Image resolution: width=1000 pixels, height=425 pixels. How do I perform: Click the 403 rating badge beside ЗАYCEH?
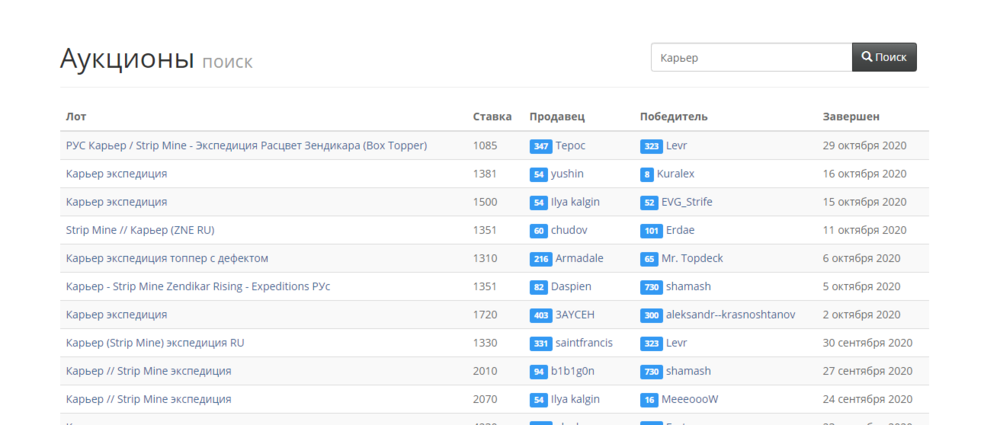(540, 315)
